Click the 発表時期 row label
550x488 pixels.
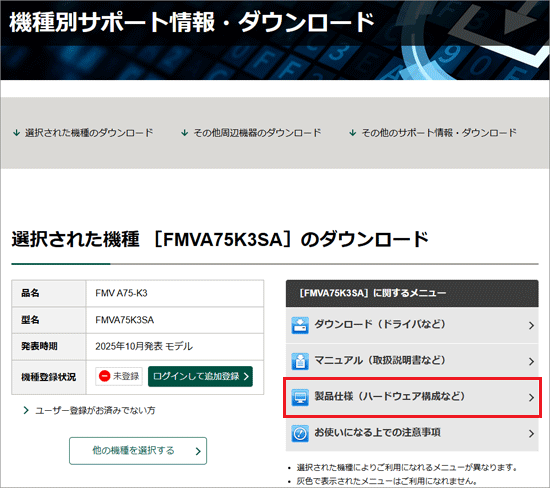(x=39, y=347)
